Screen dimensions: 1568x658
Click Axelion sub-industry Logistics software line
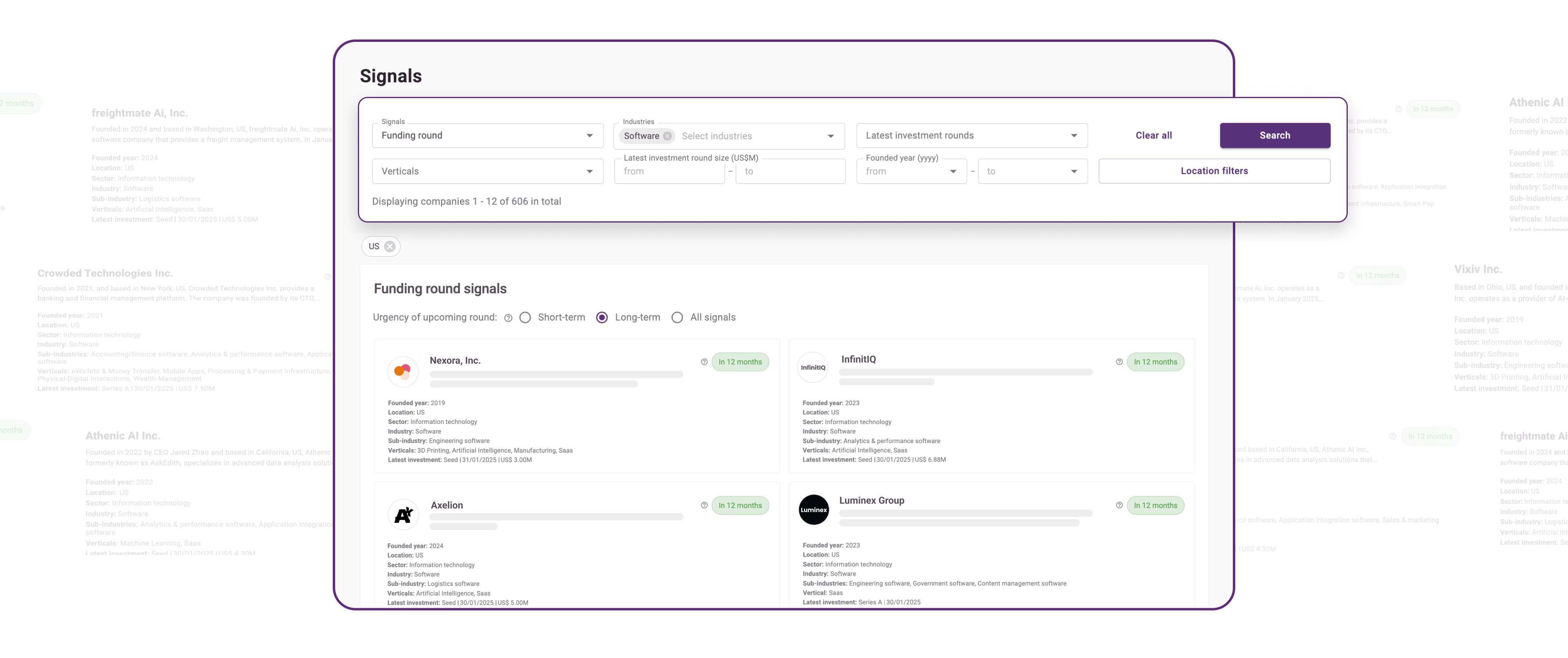[433, 584]
